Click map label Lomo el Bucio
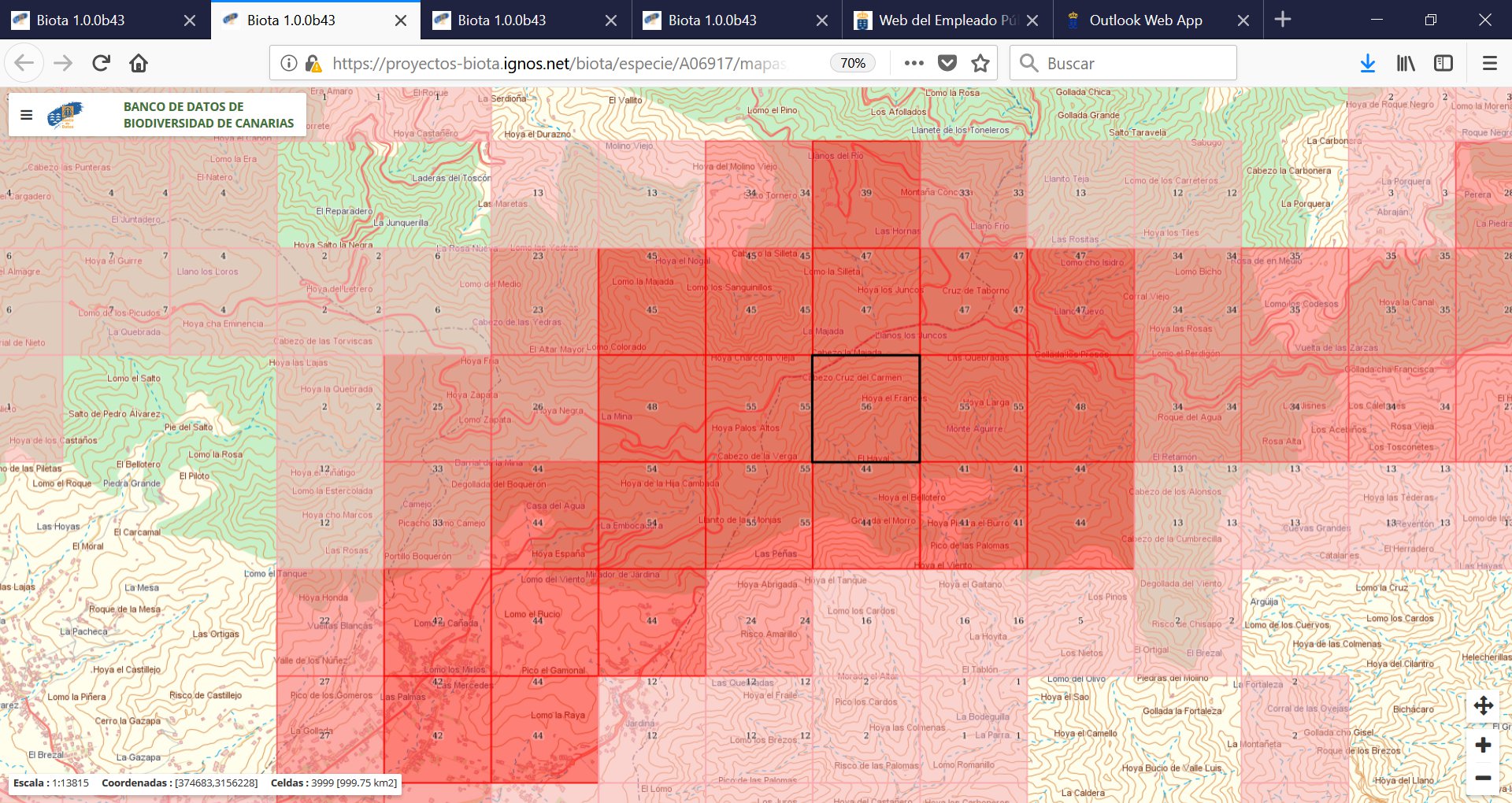This screenshot has height=803, width=1512. [532, 614]
